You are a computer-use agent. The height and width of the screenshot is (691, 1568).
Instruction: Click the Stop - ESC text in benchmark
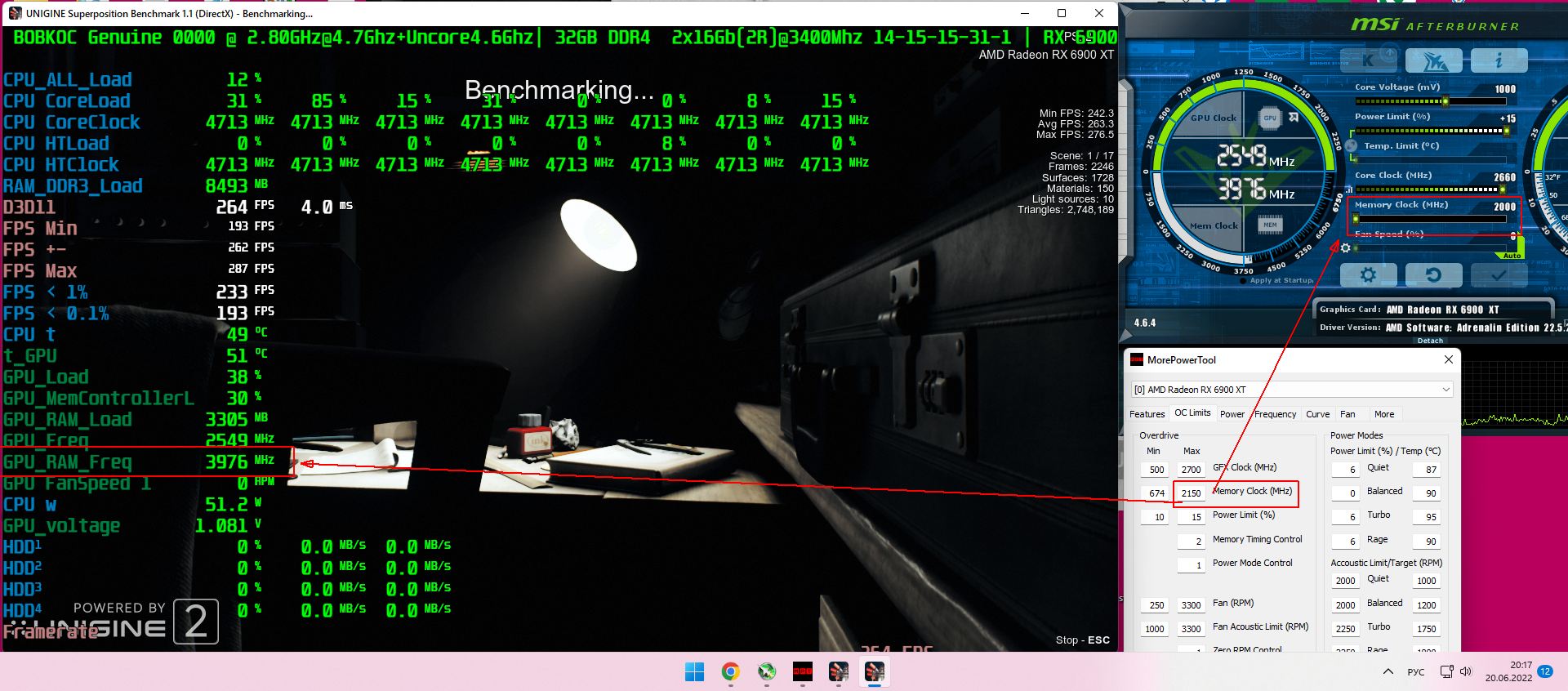click(x=1082, y=640)
